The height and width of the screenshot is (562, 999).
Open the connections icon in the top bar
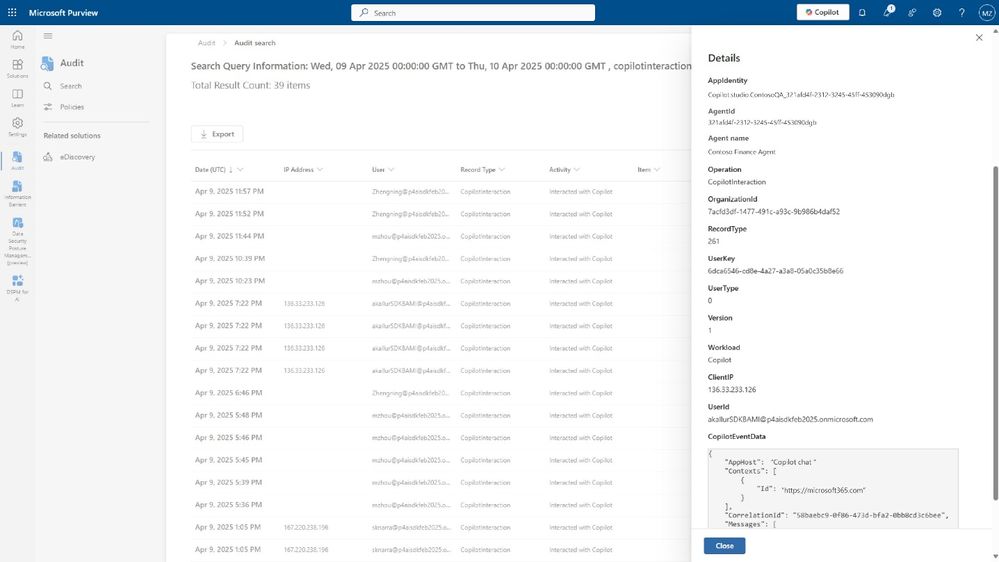912,12
